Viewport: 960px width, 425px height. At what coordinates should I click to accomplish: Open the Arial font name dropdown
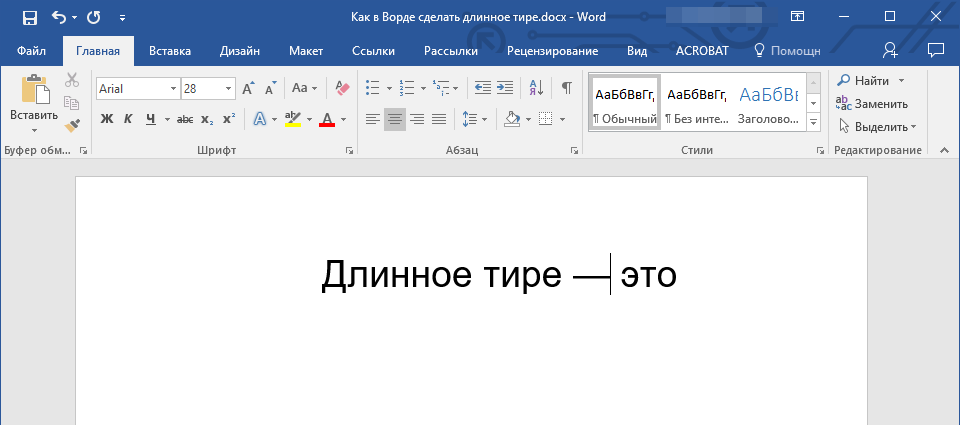(173, 89)
